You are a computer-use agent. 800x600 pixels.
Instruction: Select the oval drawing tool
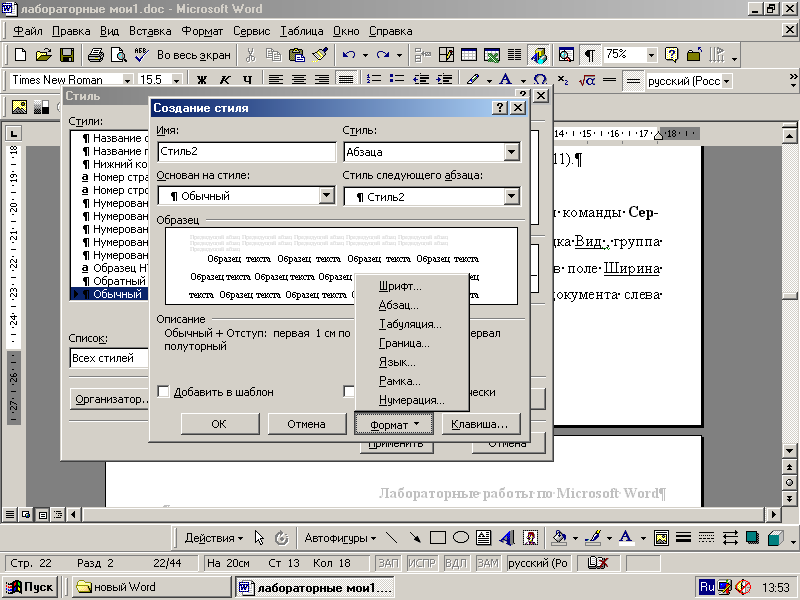461,538
